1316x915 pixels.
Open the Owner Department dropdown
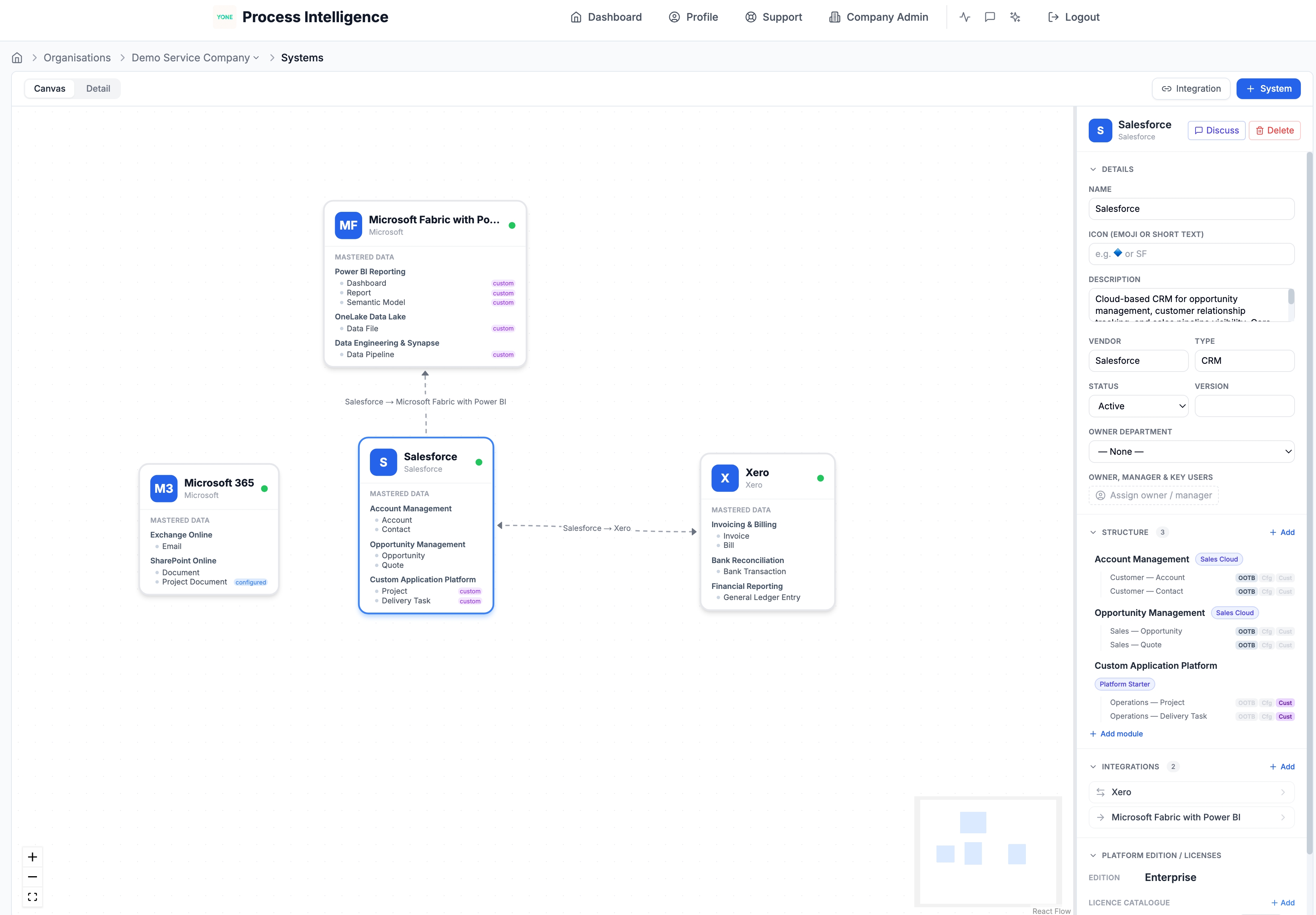pyautogui.click(x=1191, y=452)
